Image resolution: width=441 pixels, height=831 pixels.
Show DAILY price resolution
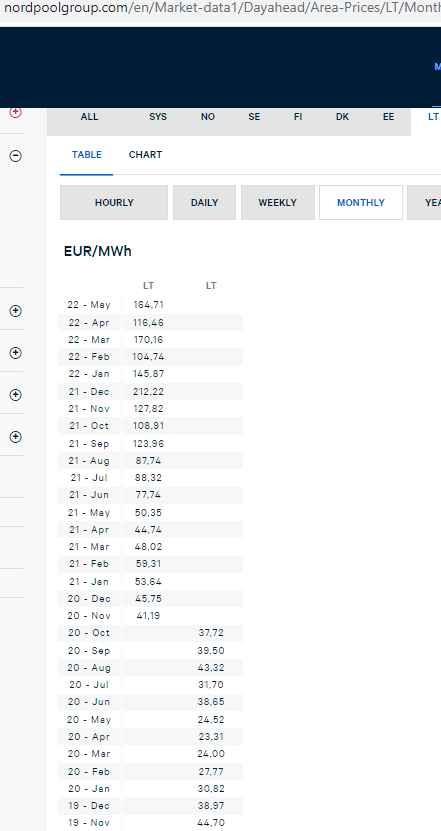tap(204, 202)
